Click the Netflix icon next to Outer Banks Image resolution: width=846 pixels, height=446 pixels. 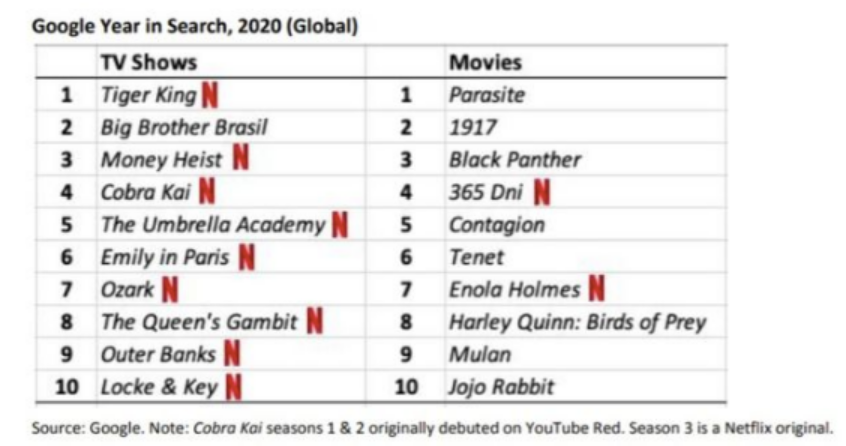[232, 354]
